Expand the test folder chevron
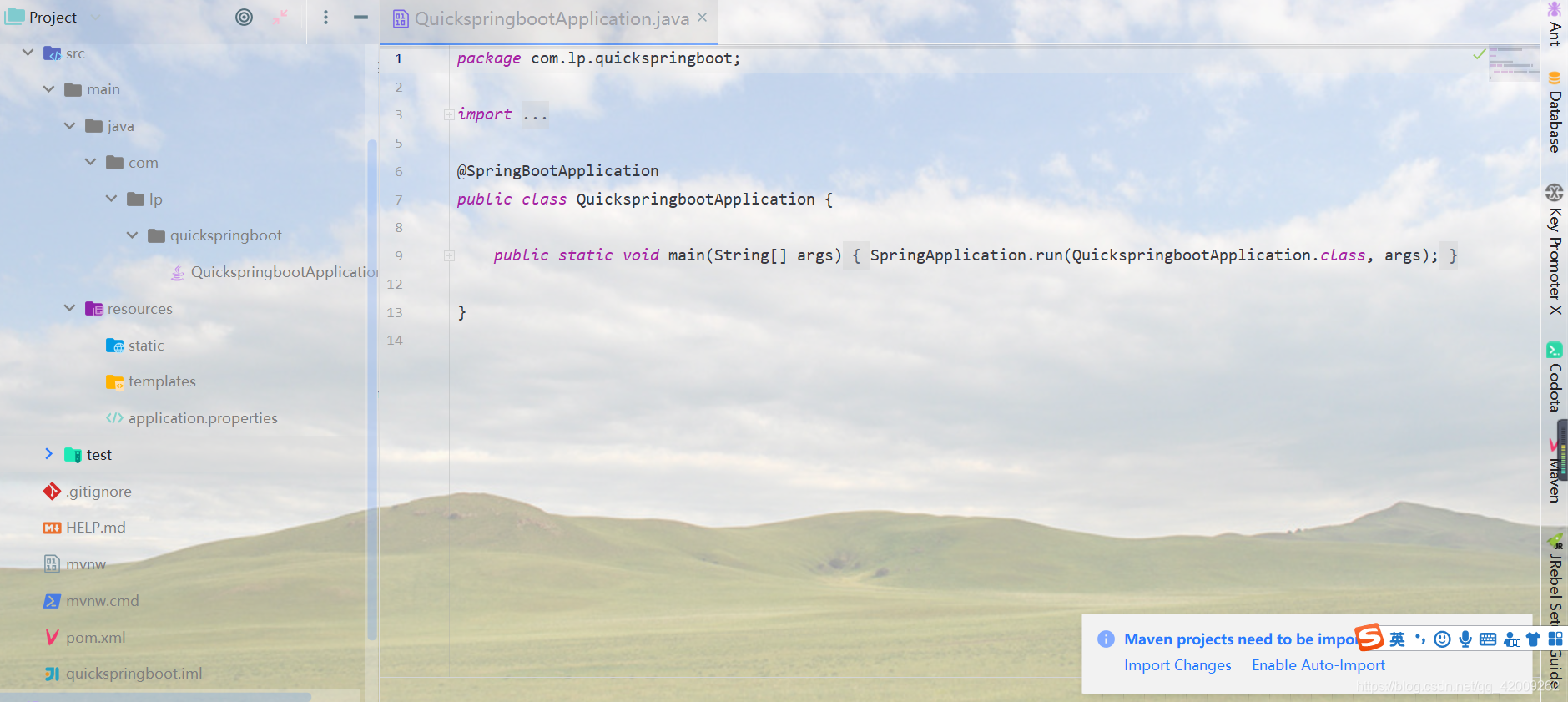This screenshot has width=1568, height=702. (x=48, y=454)
